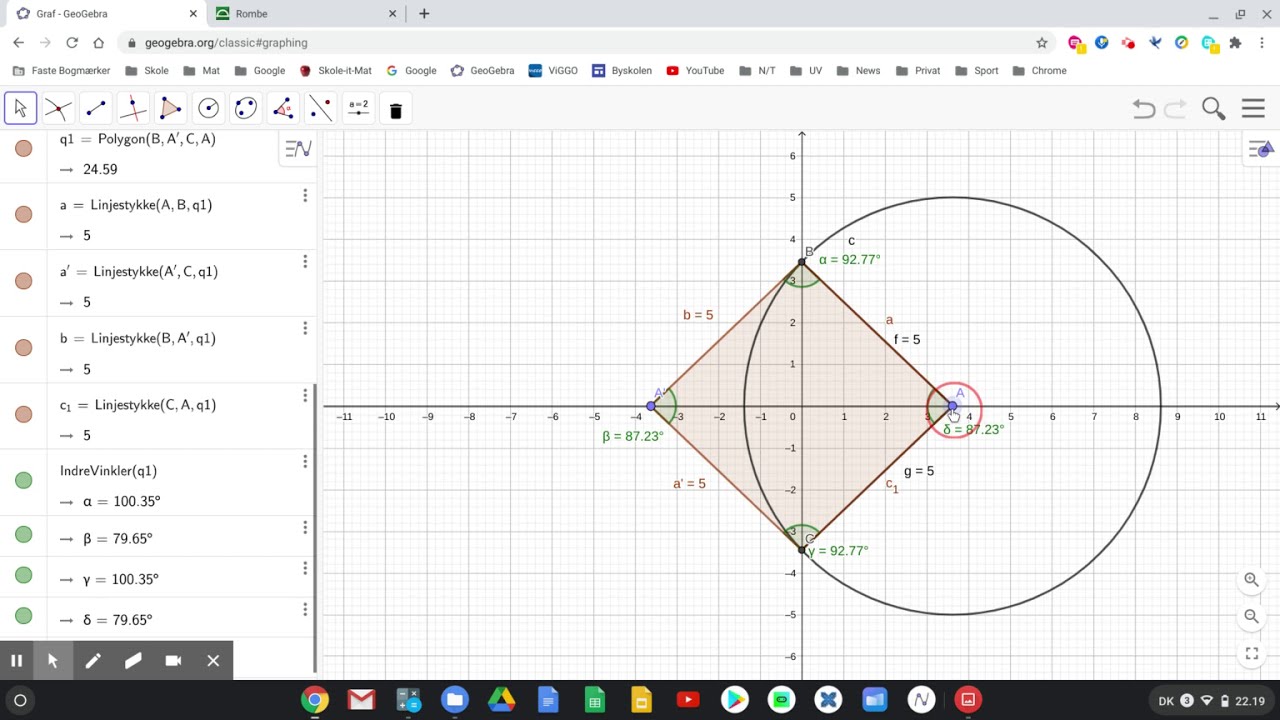This screenshot has width=1280, height=720.
Task: Open the ChromeOS launcher button
Action: click(20, 700)
